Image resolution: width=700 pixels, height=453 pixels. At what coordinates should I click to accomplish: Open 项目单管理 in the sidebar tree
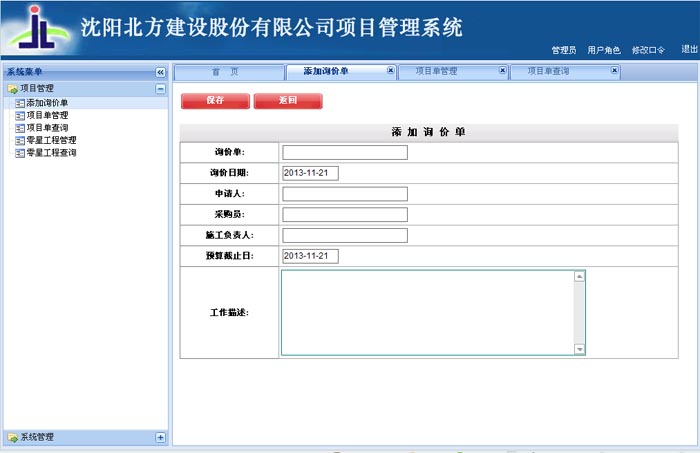coord(47,115)
